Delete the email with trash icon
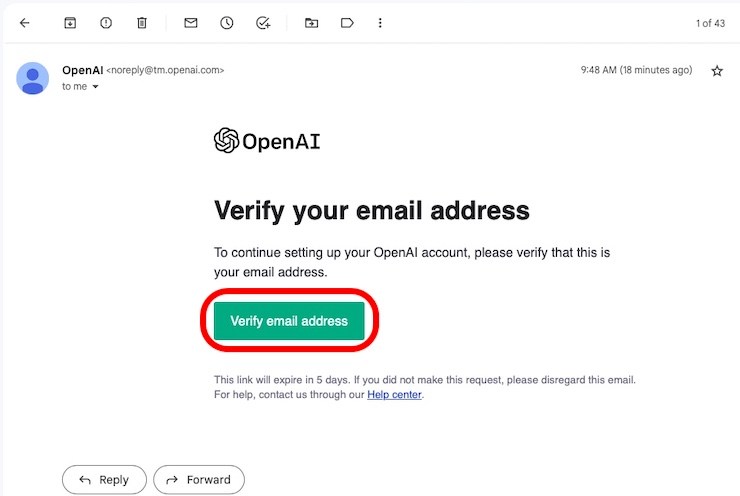This screenshot has height=496, width=740. [142, 23]
